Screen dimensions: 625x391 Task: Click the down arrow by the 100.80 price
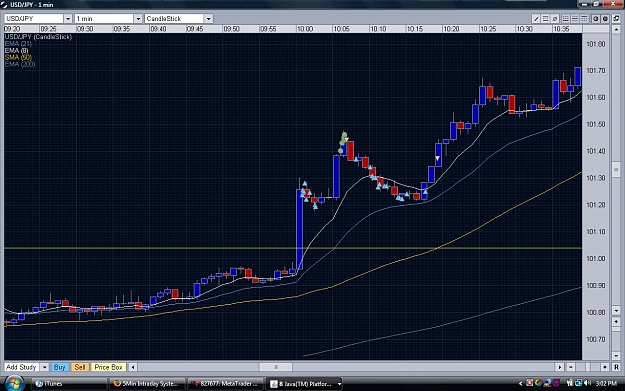616,310
